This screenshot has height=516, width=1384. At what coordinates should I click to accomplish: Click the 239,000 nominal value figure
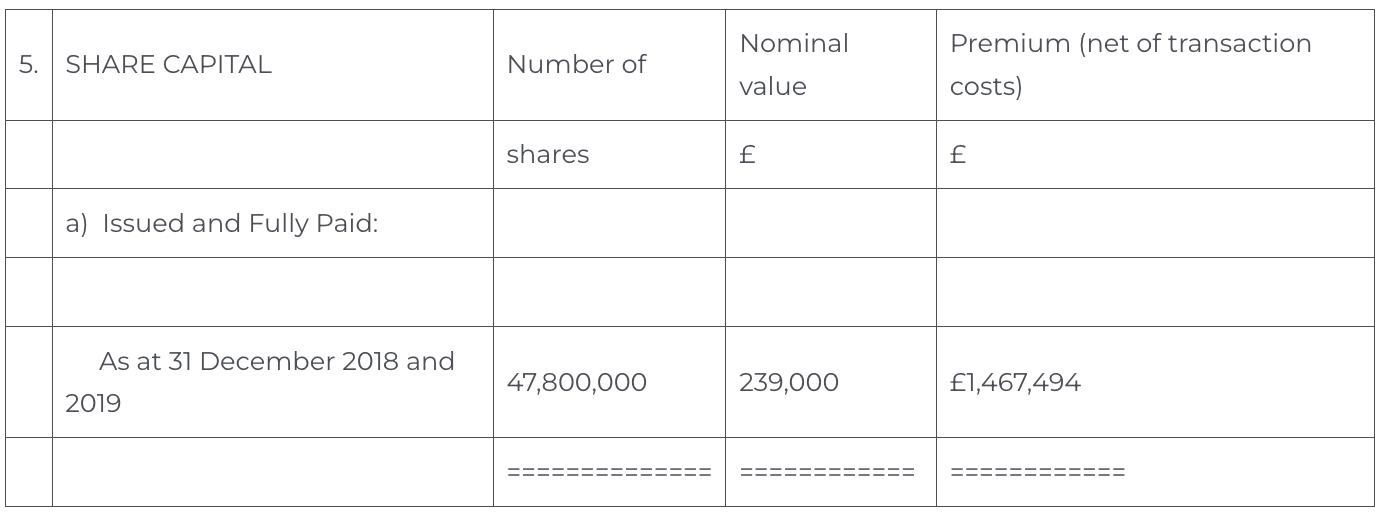tap(789, 382)
